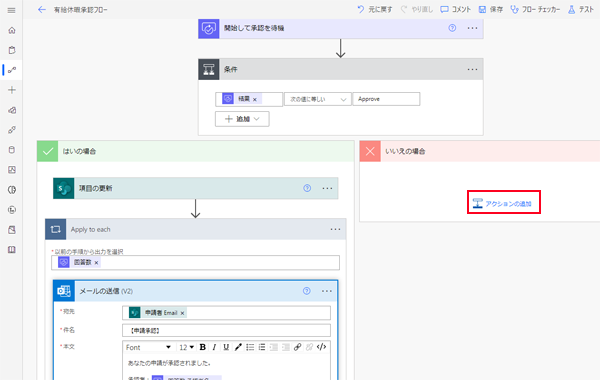Image resolution: width=600 pixels, height=380 pixels.
Task: Open the font size 12 dropdown
Action: coord(187,347)
